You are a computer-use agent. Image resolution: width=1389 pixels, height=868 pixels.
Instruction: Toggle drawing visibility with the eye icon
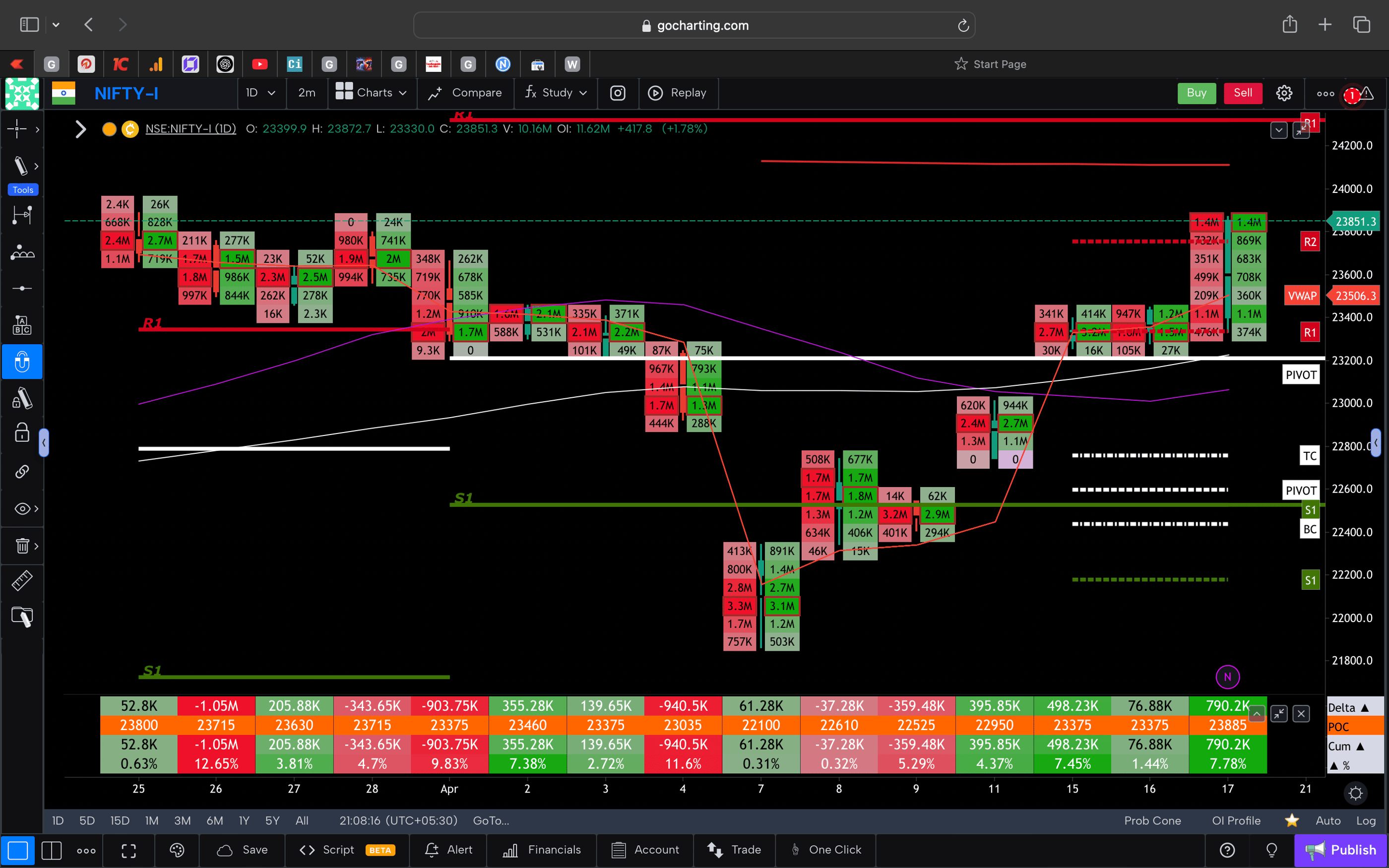[22, 508]
